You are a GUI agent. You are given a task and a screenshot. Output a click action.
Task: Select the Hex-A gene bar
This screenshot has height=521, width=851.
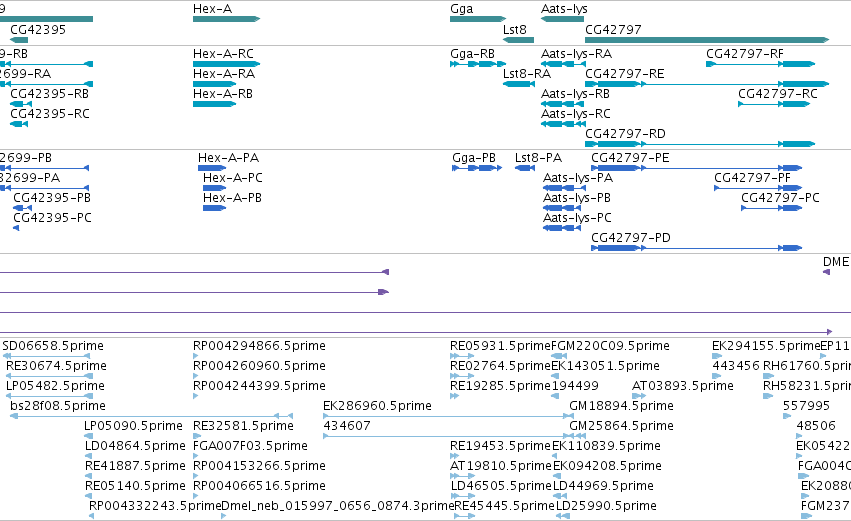click(x=226, y=19)
